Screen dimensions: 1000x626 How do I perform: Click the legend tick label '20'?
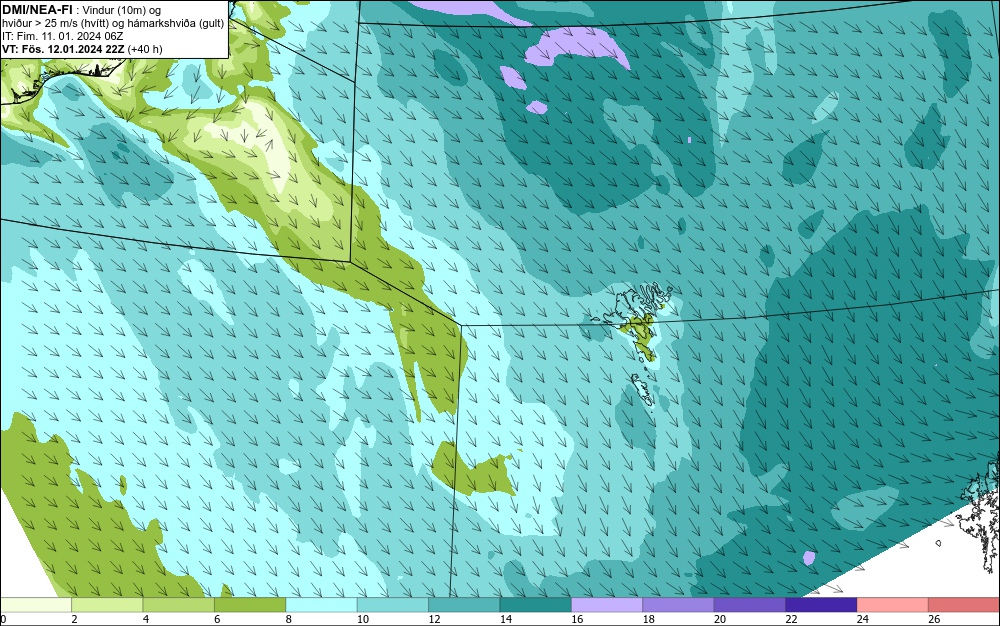click(x=720, y=619)
